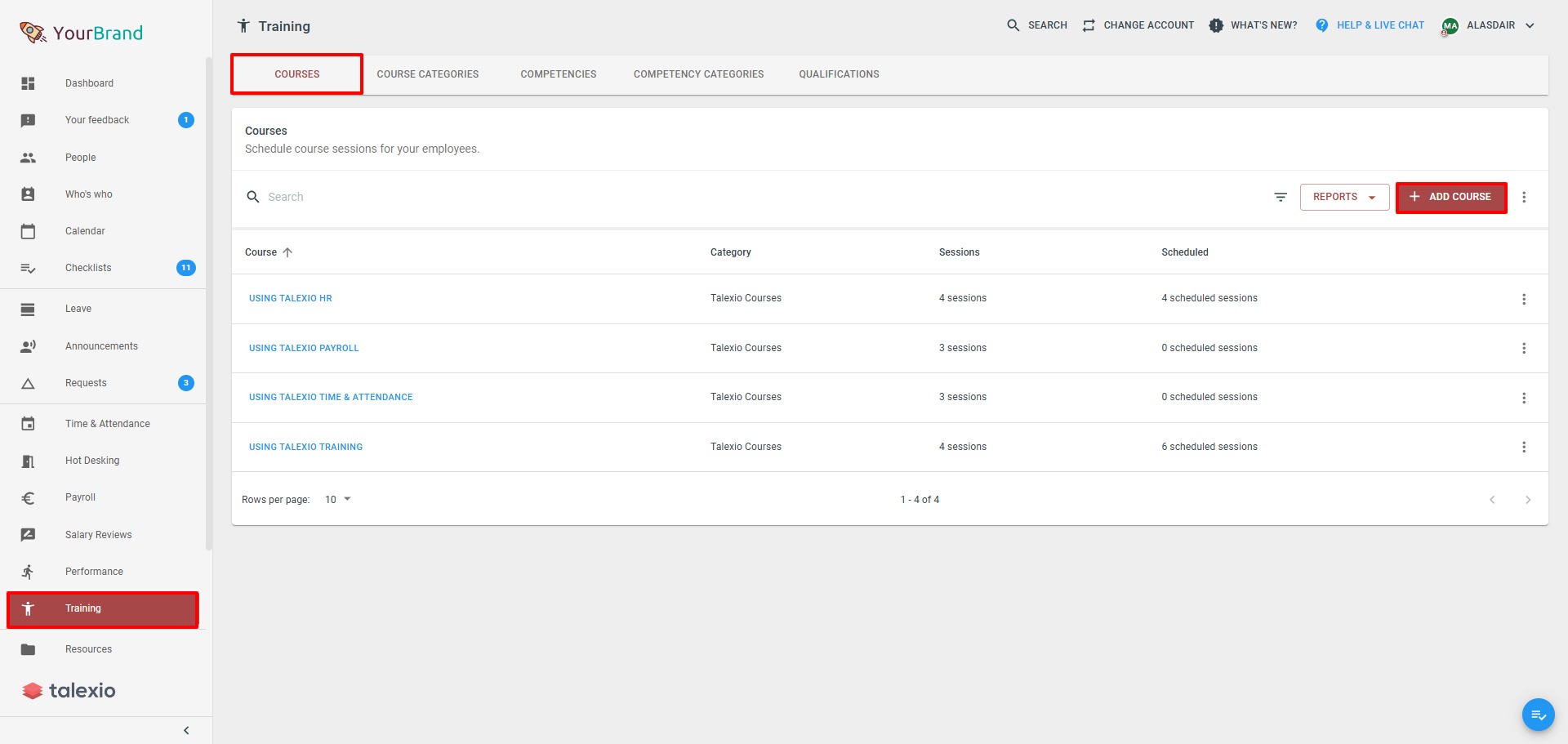Click the Announcements megaphone icon
The width and height of the screenshot is (1568, 744).
28,346
